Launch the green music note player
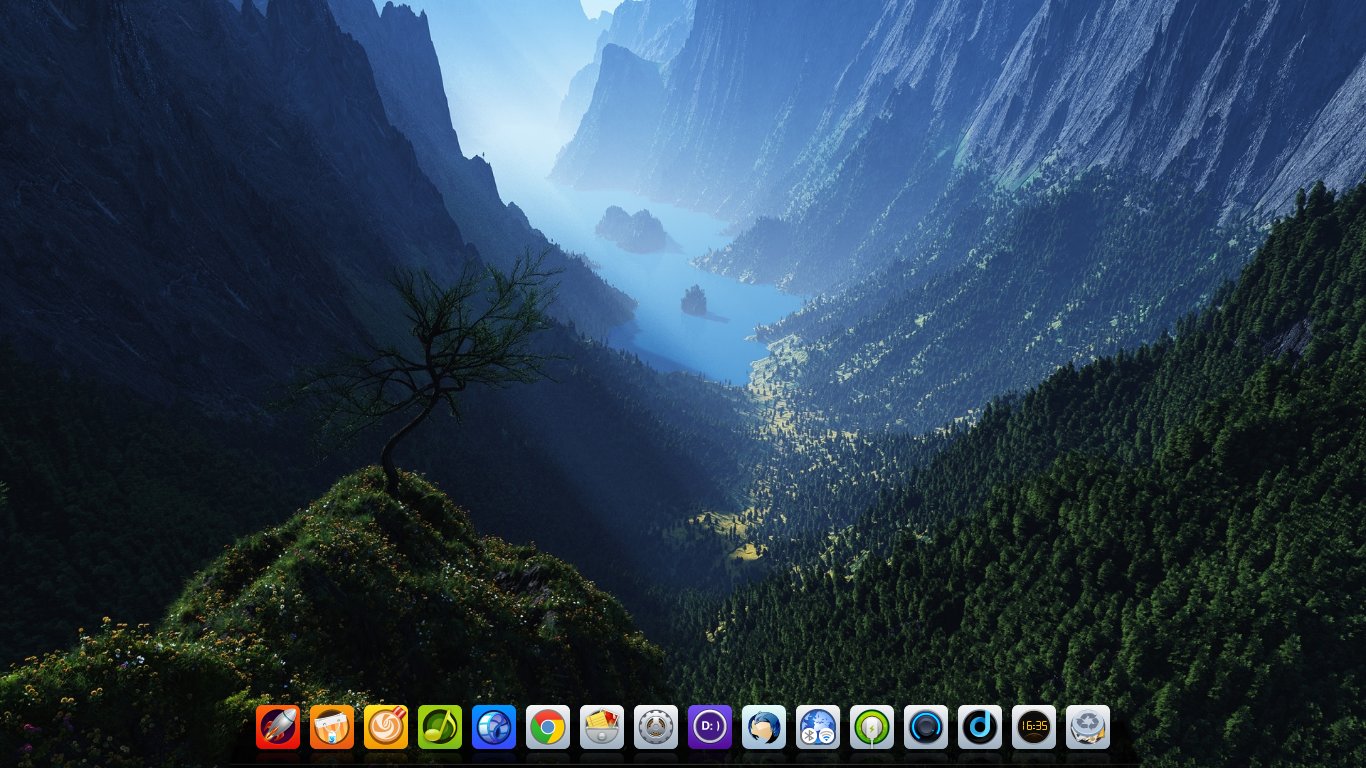 (x=440, y=727)
